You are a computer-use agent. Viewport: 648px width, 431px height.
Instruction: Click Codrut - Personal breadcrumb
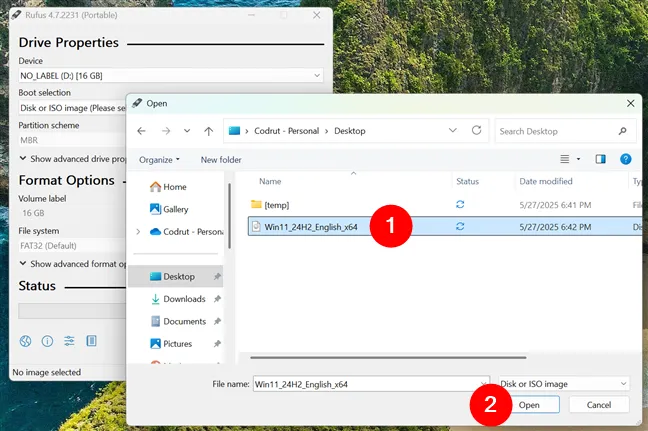286,131
